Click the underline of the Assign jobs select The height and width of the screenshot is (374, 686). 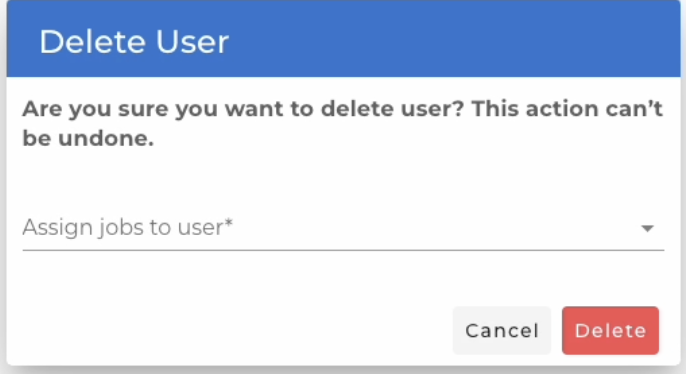click(x=343, y=250)
